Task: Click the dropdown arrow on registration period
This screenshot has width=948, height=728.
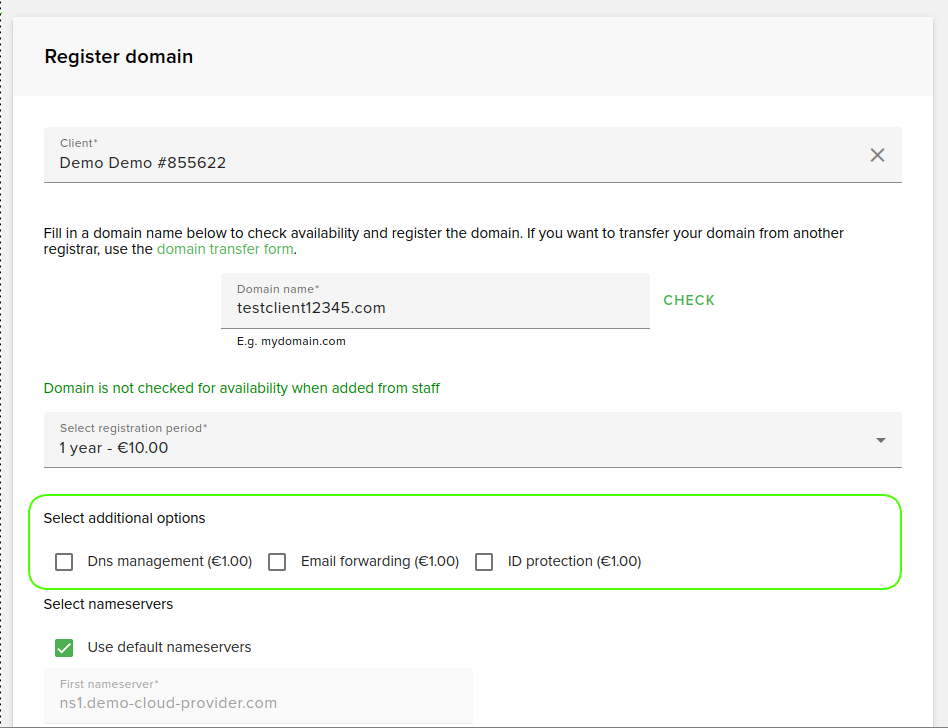Action: [x=881, y=439]
